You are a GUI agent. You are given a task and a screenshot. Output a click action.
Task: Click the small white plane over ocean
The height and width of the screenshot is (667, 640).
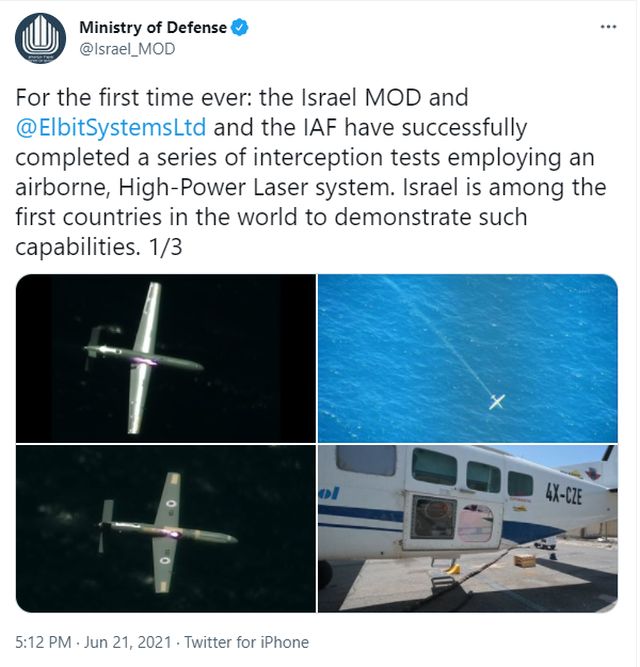[496, 402]
